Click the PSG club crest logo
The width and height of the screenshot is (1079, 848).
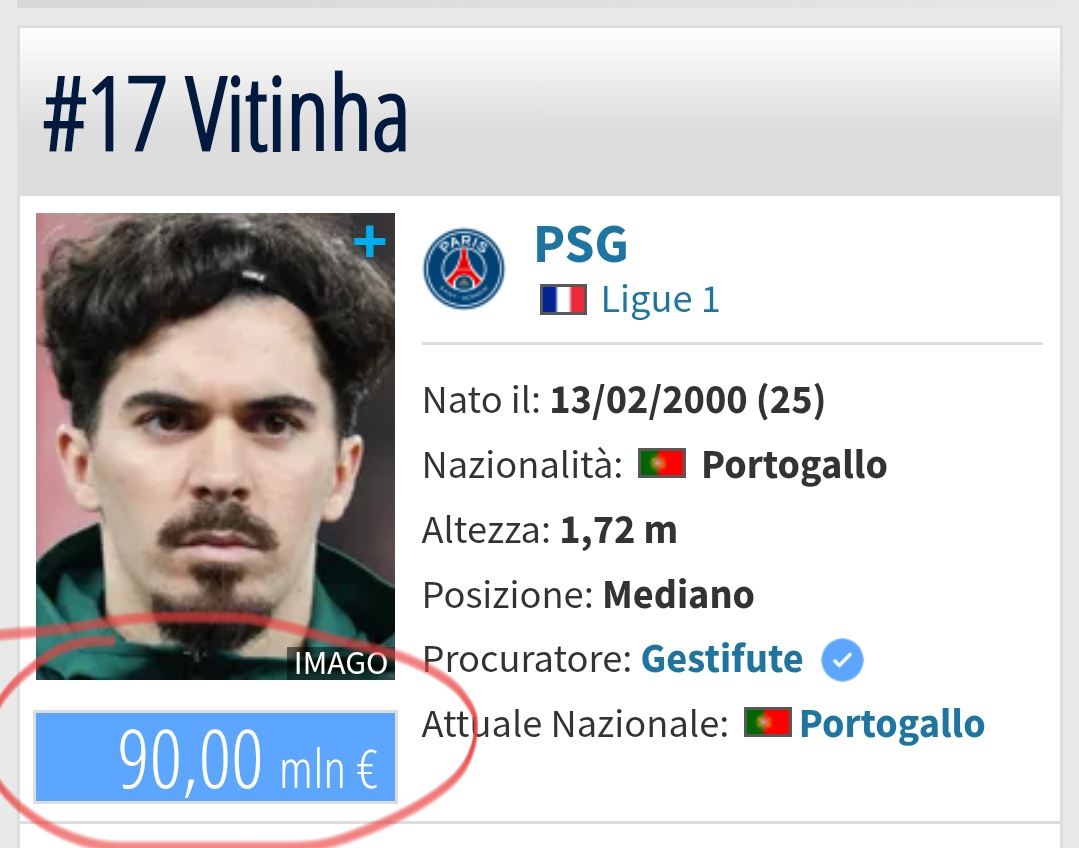click(x=464, y=268)
